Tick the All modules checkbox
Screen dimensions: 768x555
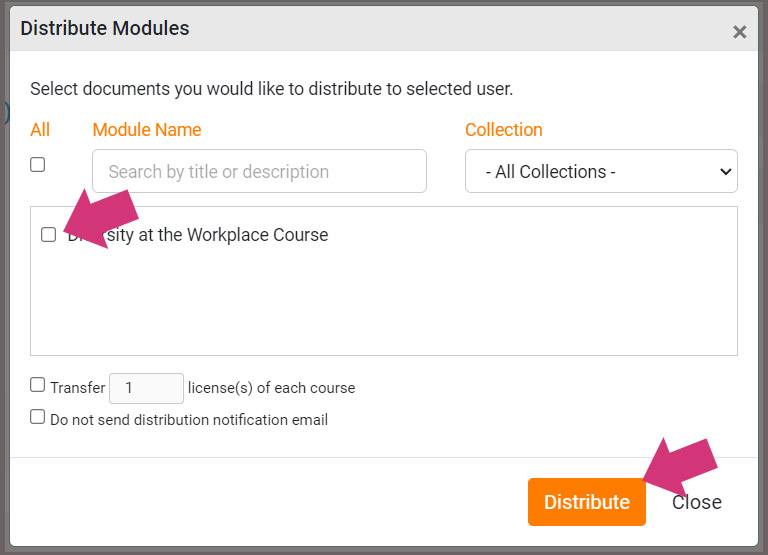[x=38, y=164]
